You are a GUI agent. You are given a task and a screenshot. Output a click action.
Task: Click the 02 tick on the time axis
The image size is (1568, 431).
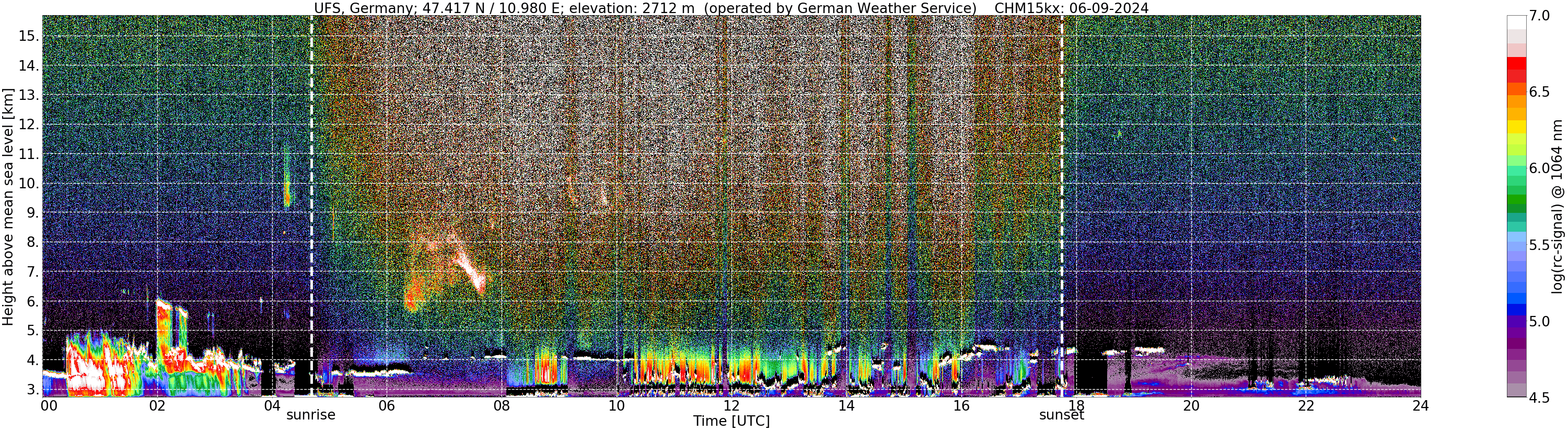[x=157, y=405]
